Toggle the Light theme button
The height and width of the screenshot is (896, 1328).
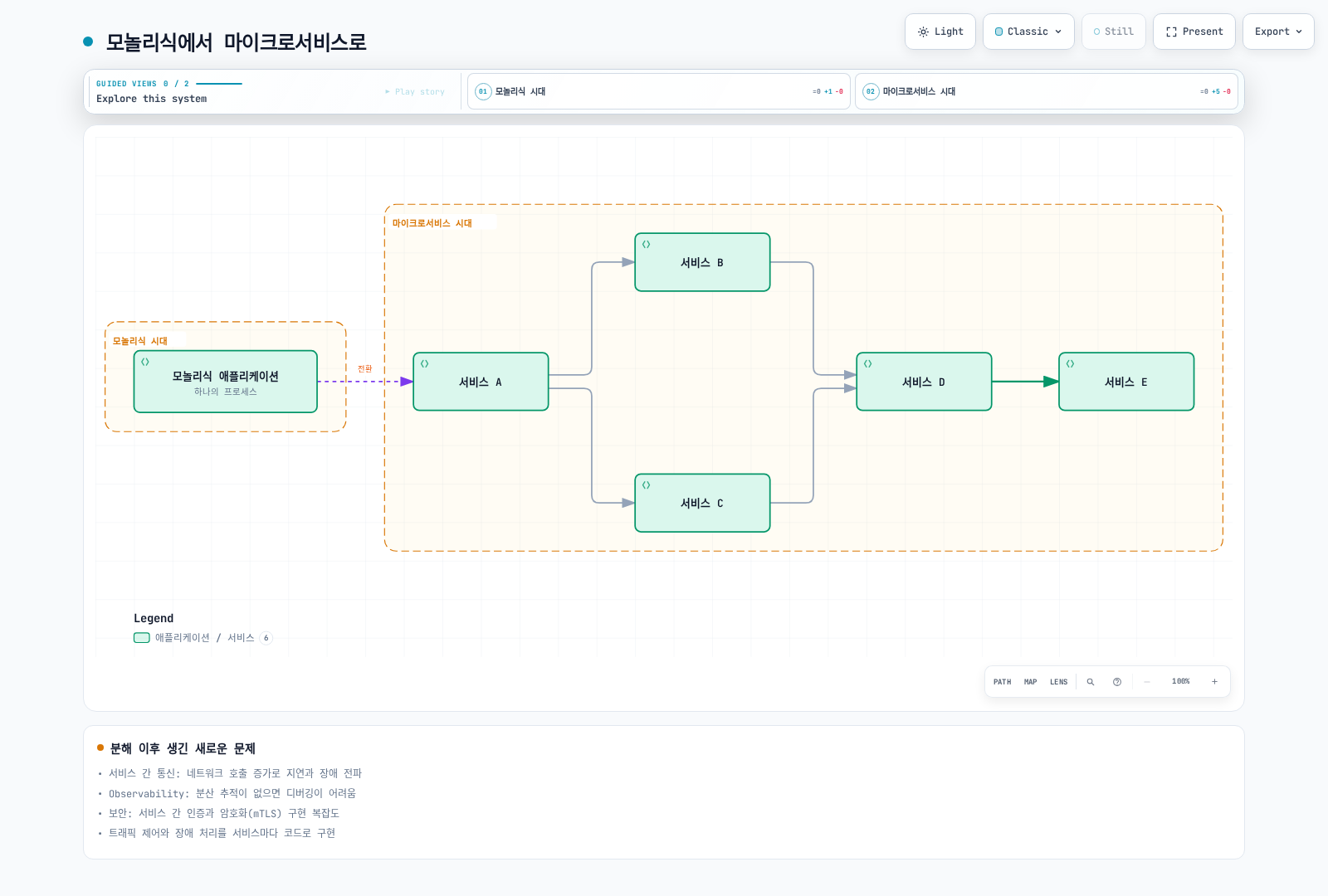pos(940,32)
